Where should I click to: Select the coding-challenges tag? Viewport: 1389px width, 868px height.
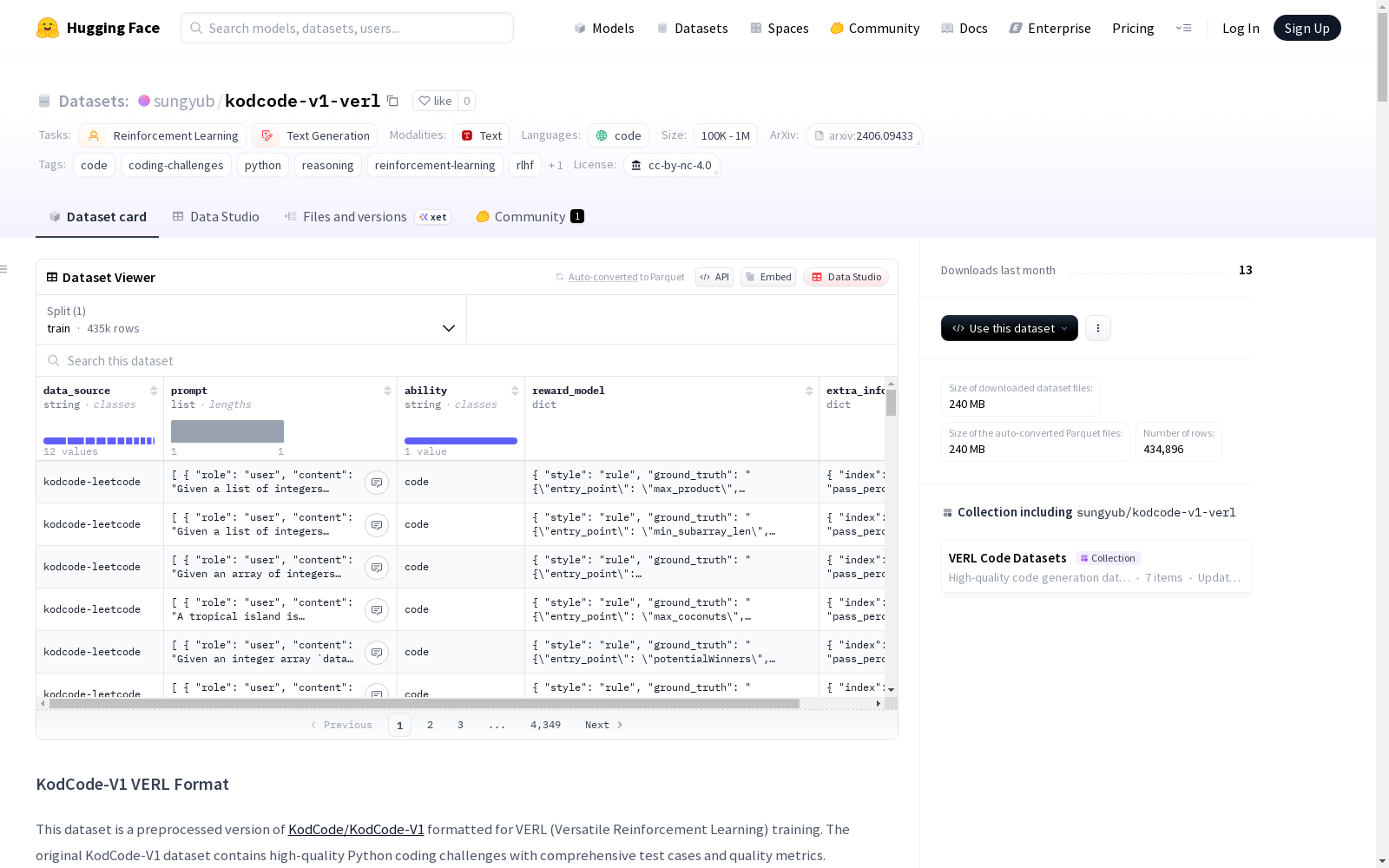click(176, 165)
